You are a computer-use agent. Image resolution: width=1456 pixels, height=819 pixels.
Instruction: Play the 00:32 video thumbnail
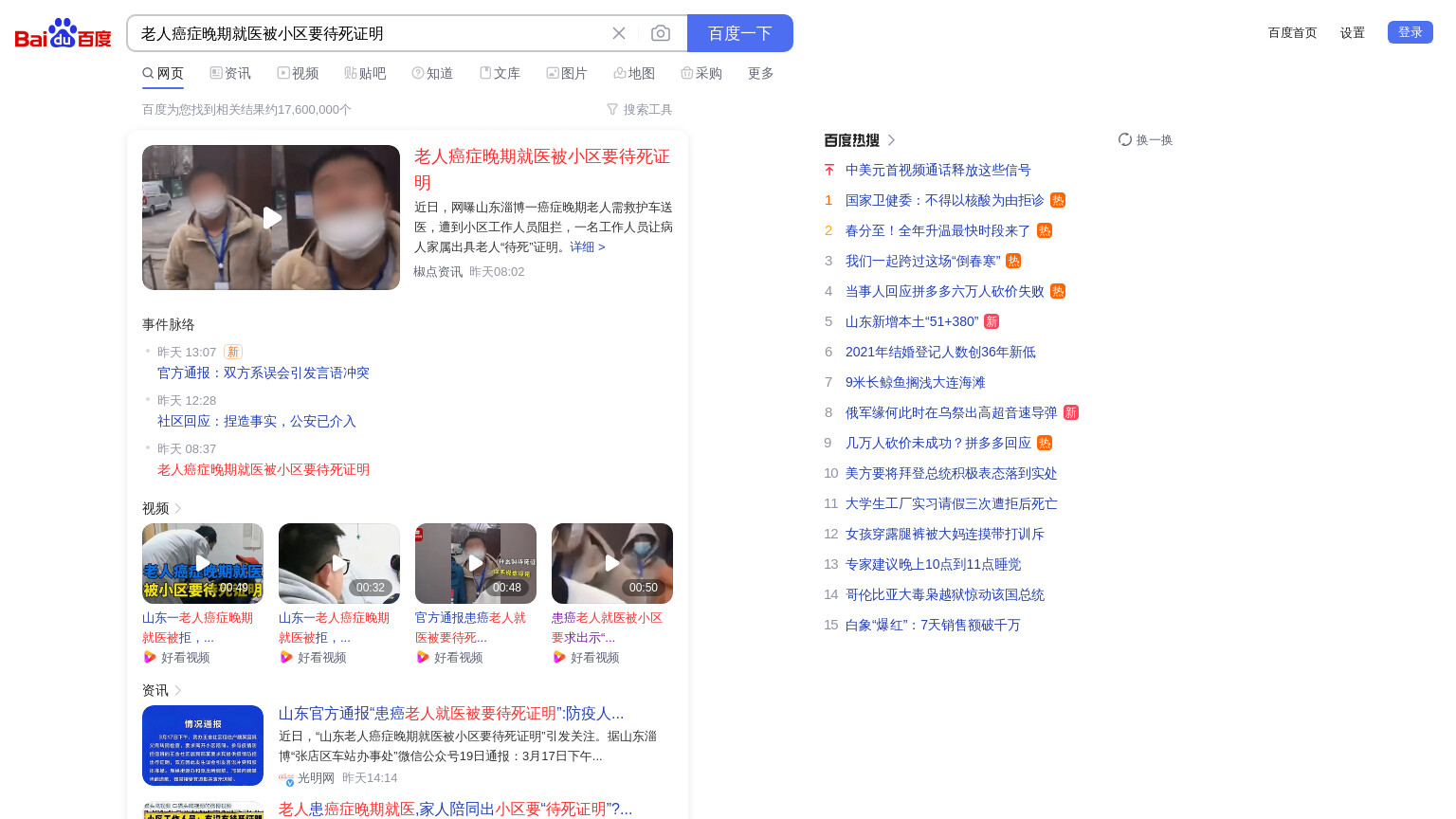339,563
